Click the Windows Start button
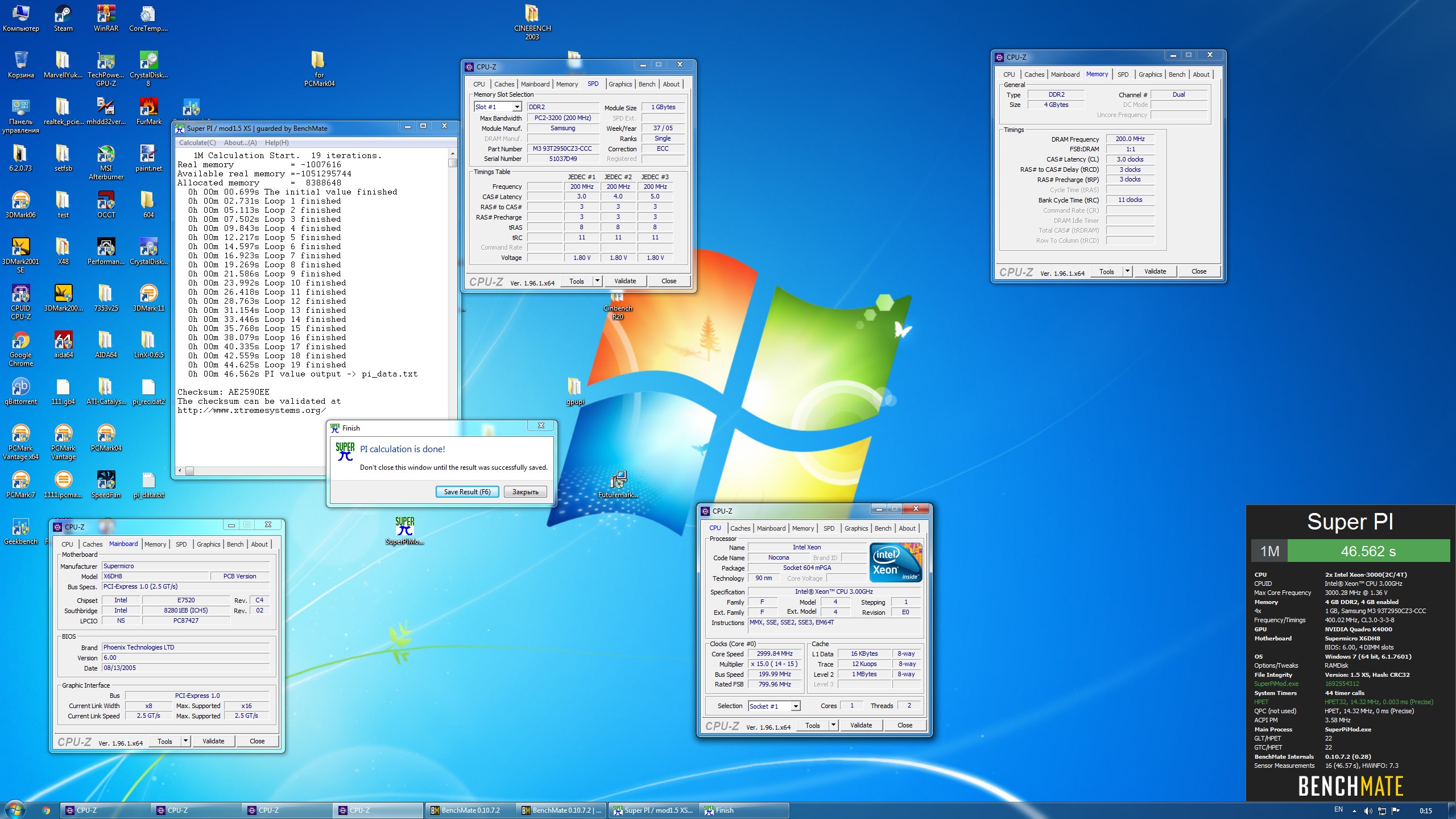 point(15,809)
